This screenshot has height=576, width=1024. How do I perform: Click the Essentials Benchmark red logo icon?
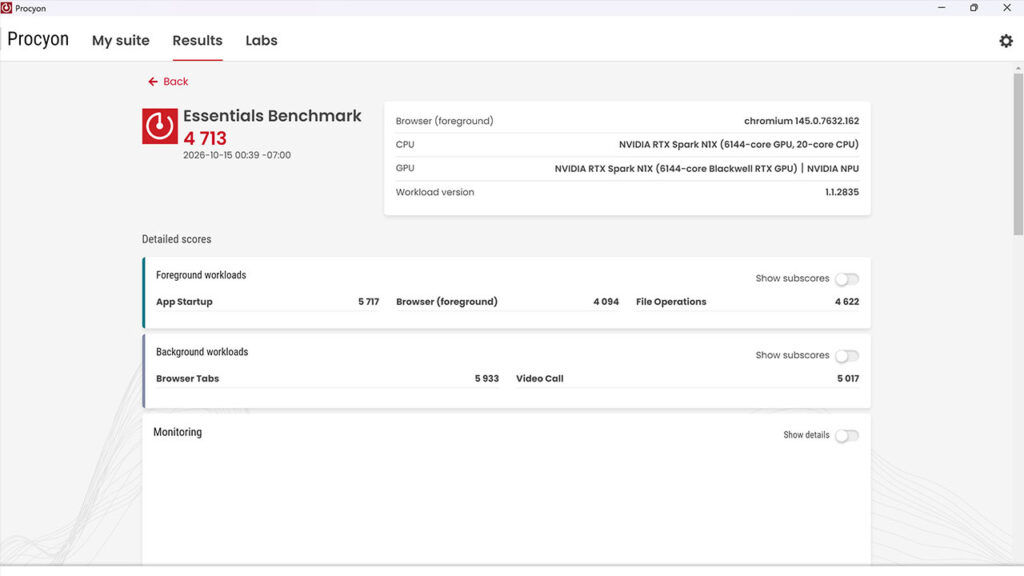(160, 126)
